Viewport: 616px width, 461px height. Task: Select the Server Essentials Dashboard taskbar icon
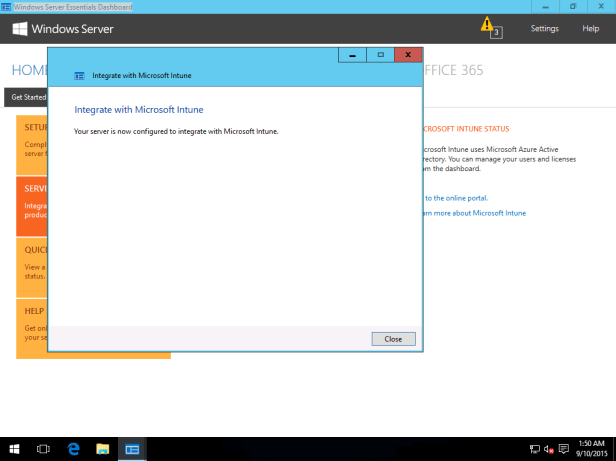[132, 449]
